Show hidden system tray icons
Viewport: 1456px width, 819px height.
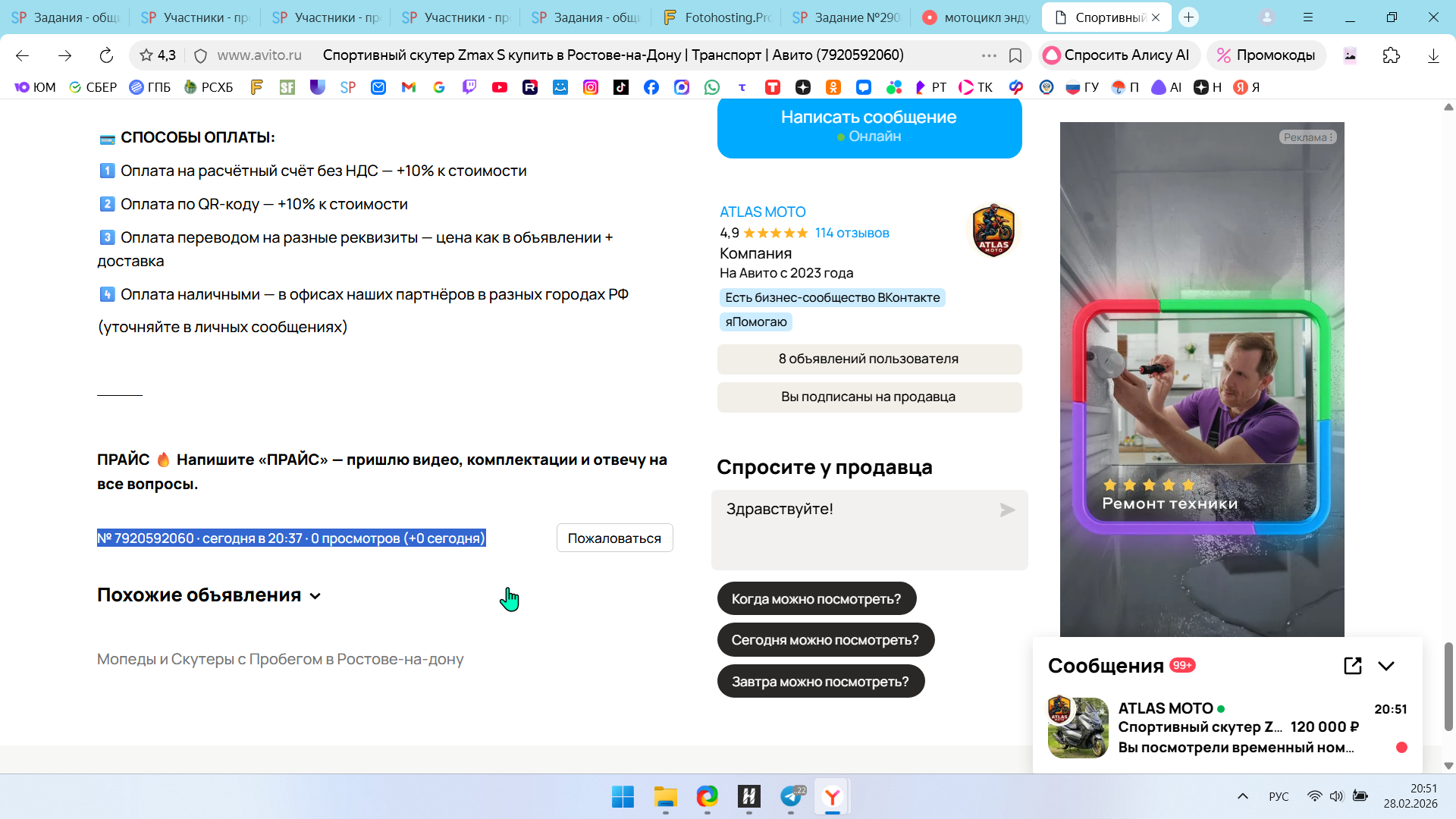click(1242, 796)
